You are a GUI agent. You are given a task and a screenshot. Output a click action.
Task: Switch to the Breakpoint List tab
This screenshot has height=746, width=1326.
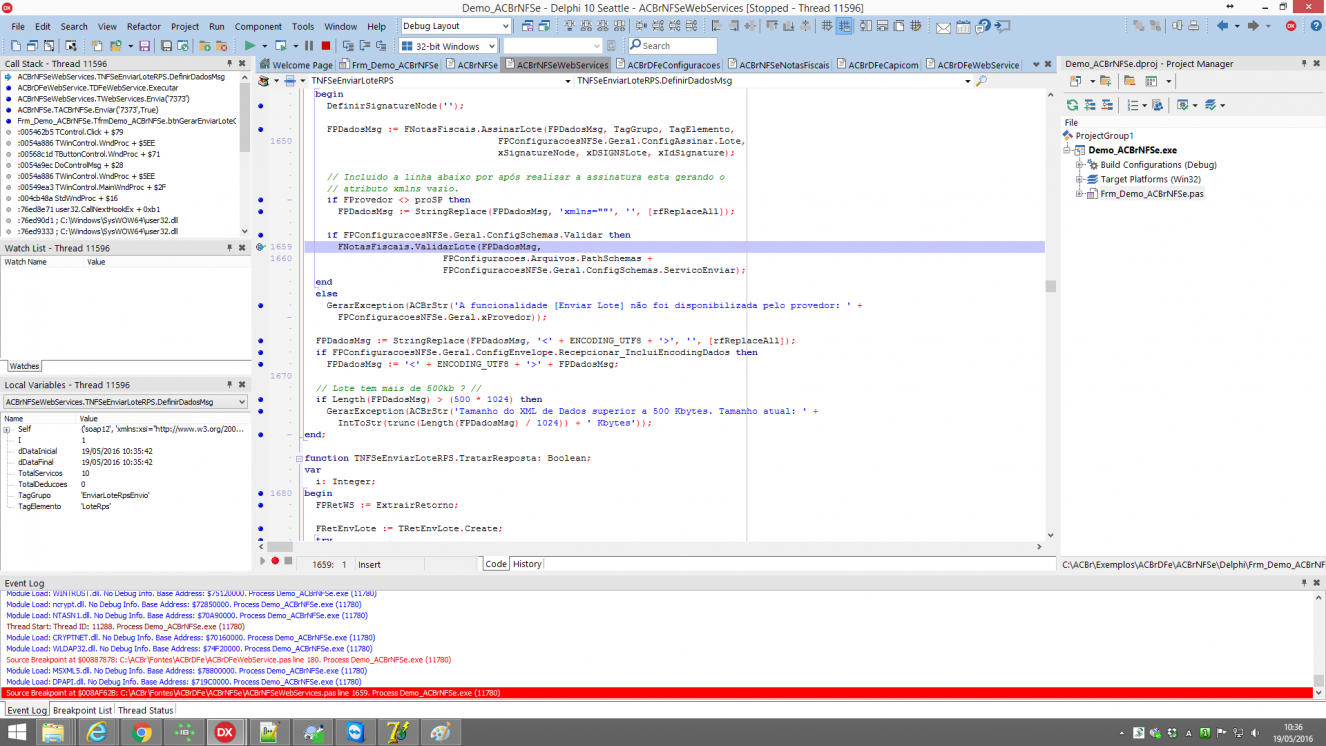click(x=82, y=710)
